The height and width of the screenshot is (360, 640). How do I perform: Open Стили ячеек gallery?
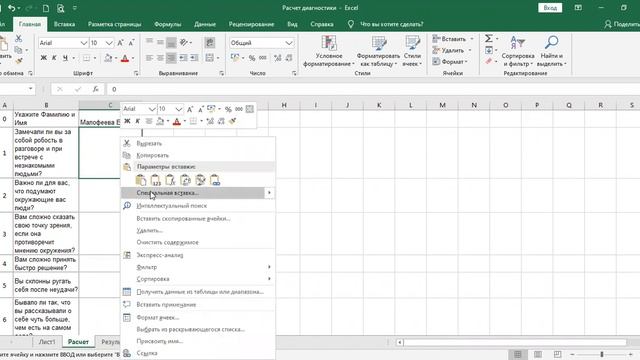(412, 51)
